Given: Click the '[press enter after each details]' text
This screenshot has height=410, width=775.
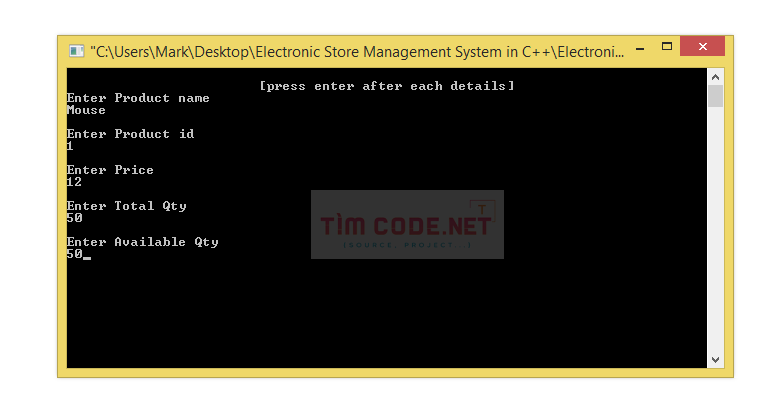Looking at the screenshot, I should (387, 86).
